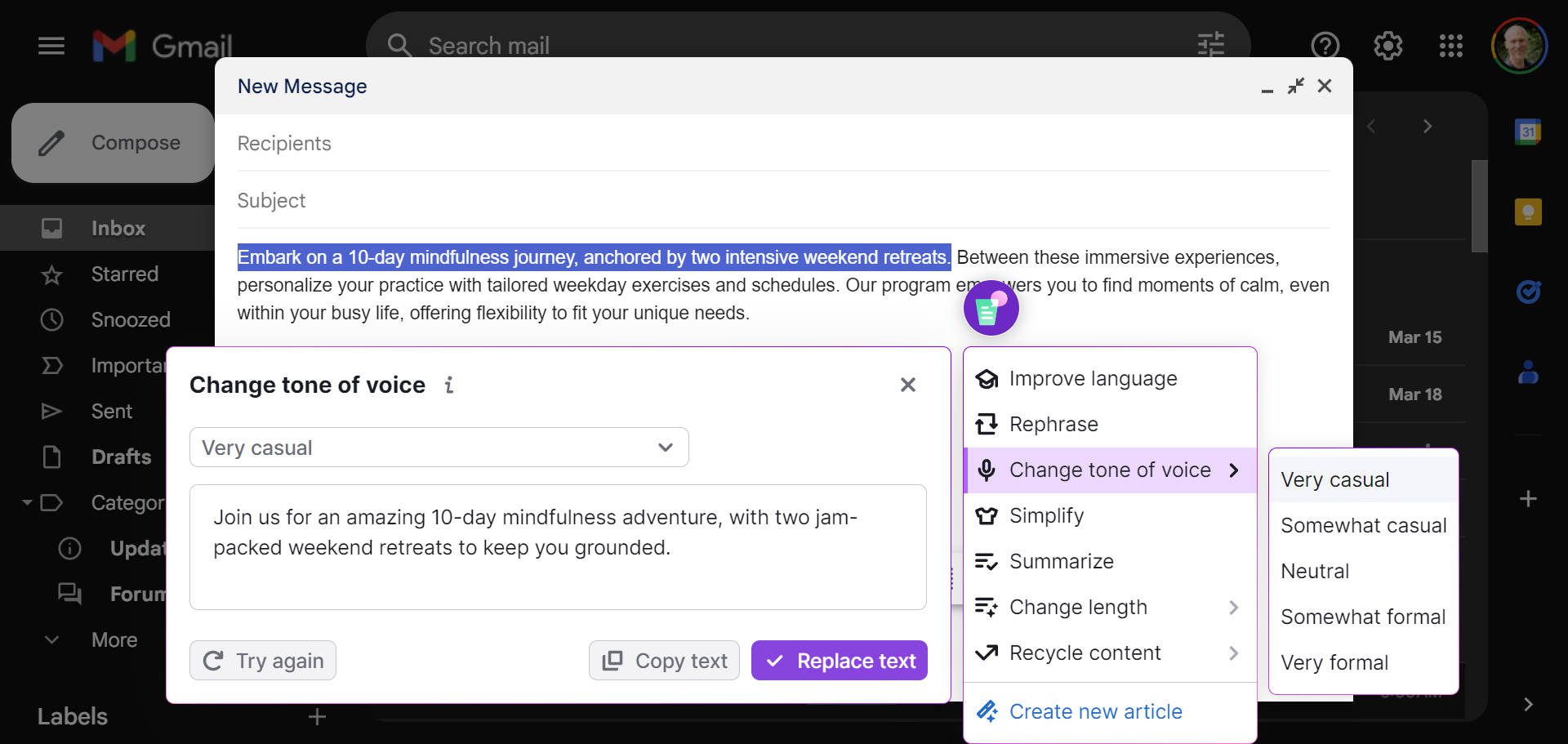Click the Google apps launcher grid

point(1452,47)
